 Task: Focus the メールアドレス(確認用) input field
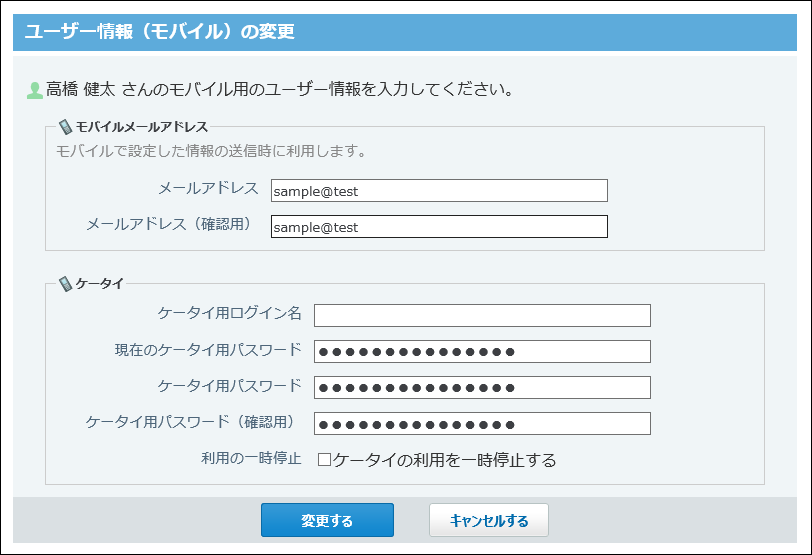click(439, 227)
